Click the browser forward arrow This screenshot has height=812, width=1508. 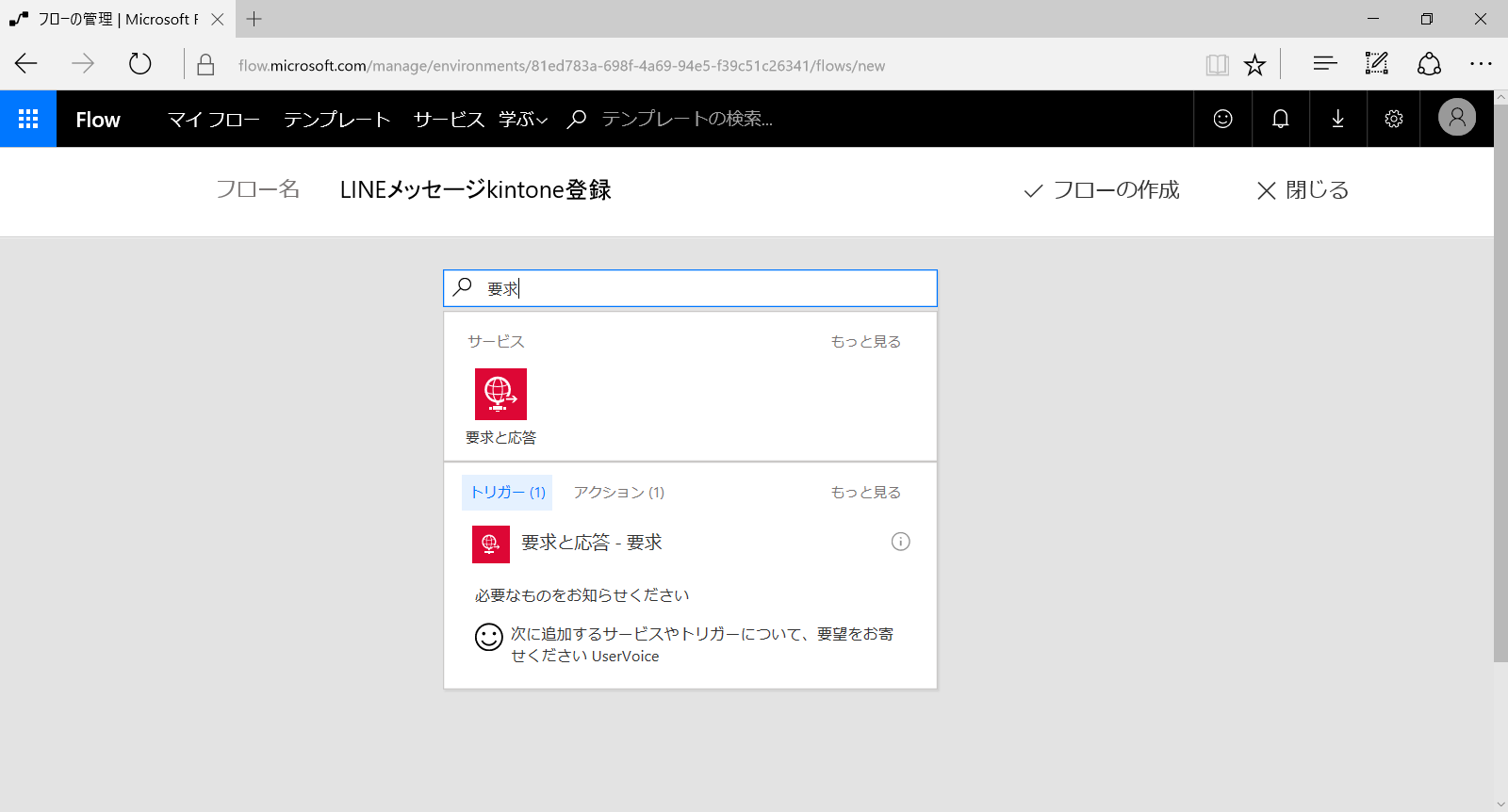pyautogui.click(x=83, y=64)
